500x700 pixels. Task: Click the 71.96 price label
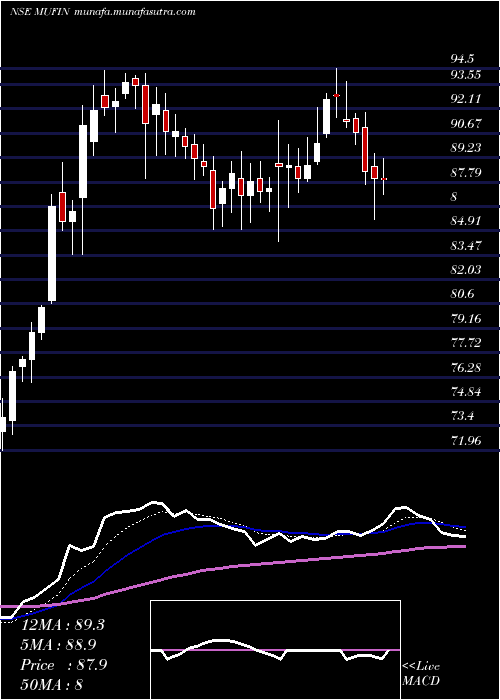pyautogui.click(x=465, y=441)
